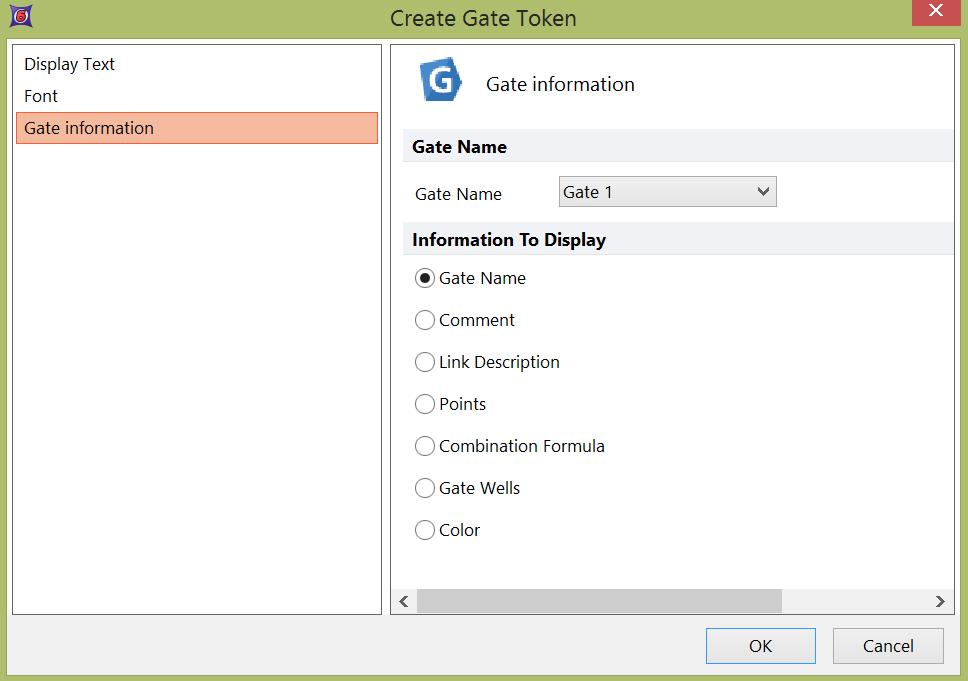Image resolution: width=968 pixels, height=681 pixels.
Task: Click the FCS Express app icon in title bar
Action: click(18, 17)
